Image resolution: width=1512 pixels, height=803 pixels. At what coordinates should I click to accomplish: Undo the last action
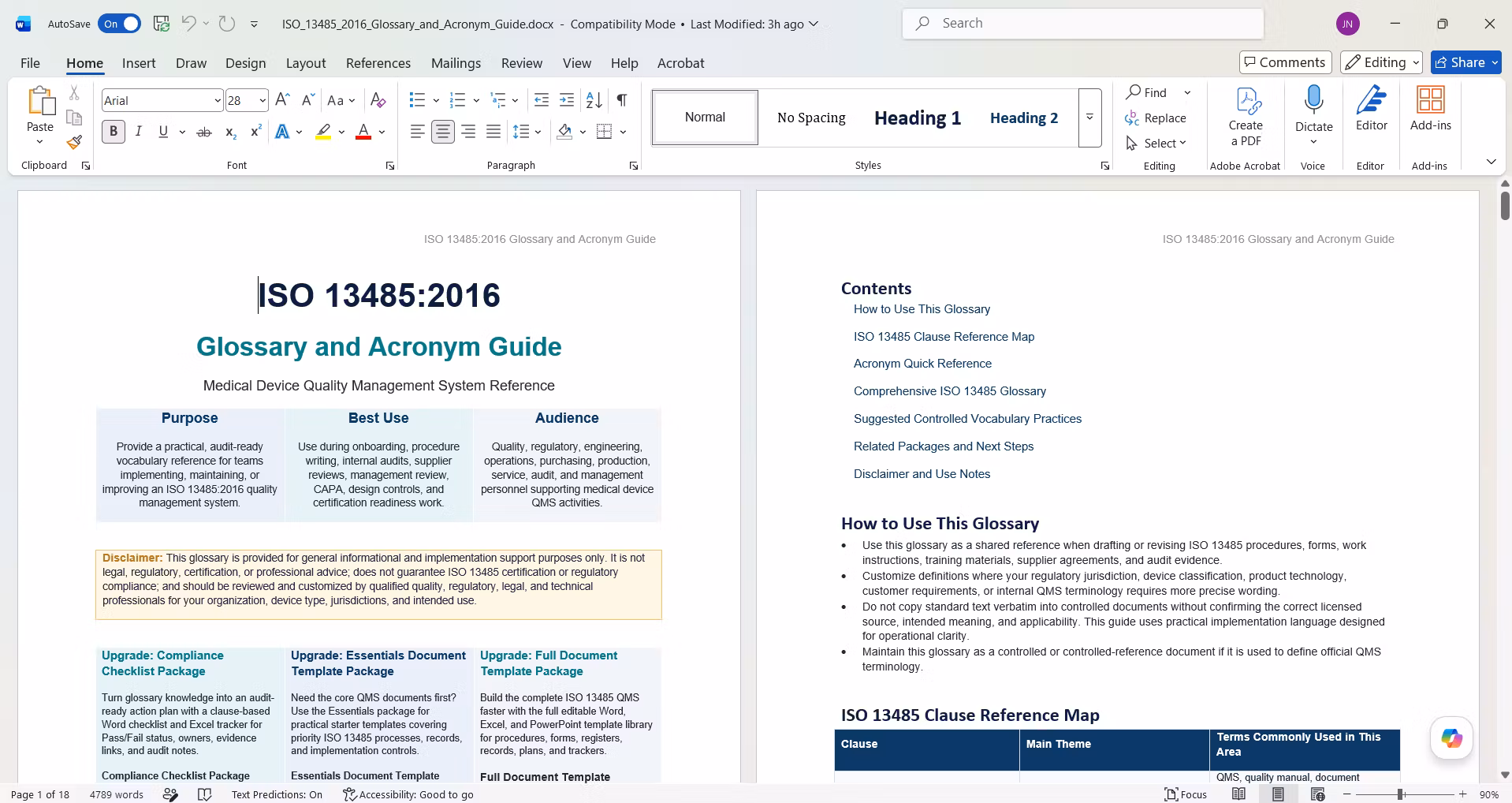point(188,24)
